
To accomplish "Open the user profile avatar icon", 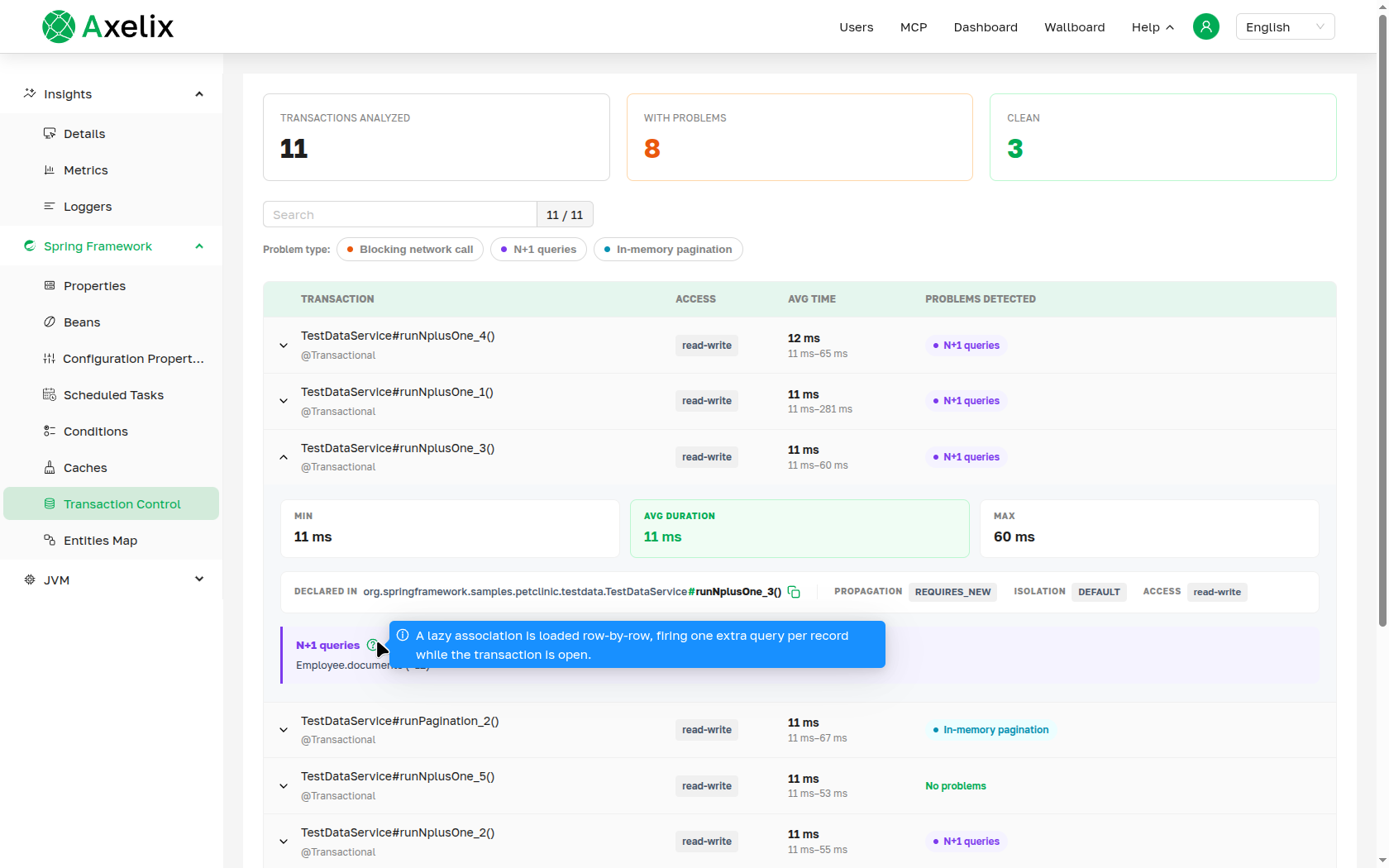I will pos(1205,26).
